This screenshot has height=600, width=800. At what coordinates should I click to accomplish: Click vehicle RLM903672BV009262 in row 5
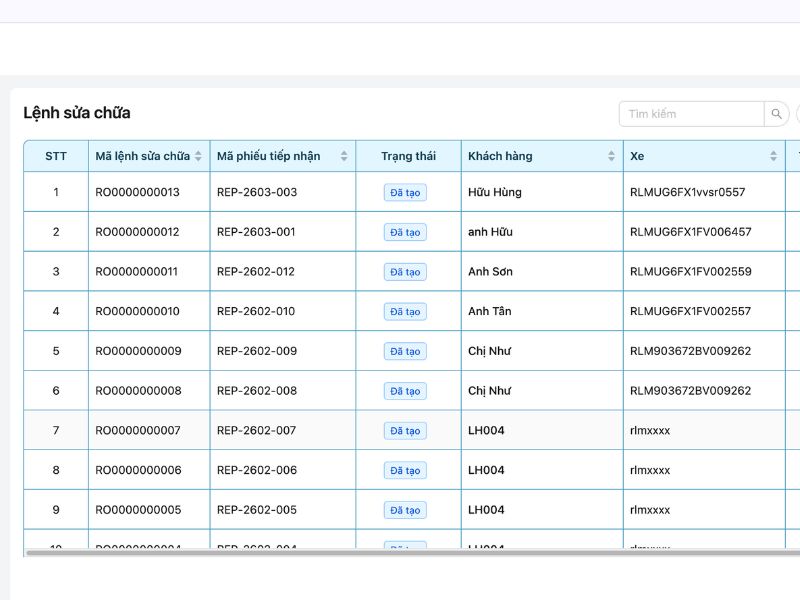click(690, 351)
